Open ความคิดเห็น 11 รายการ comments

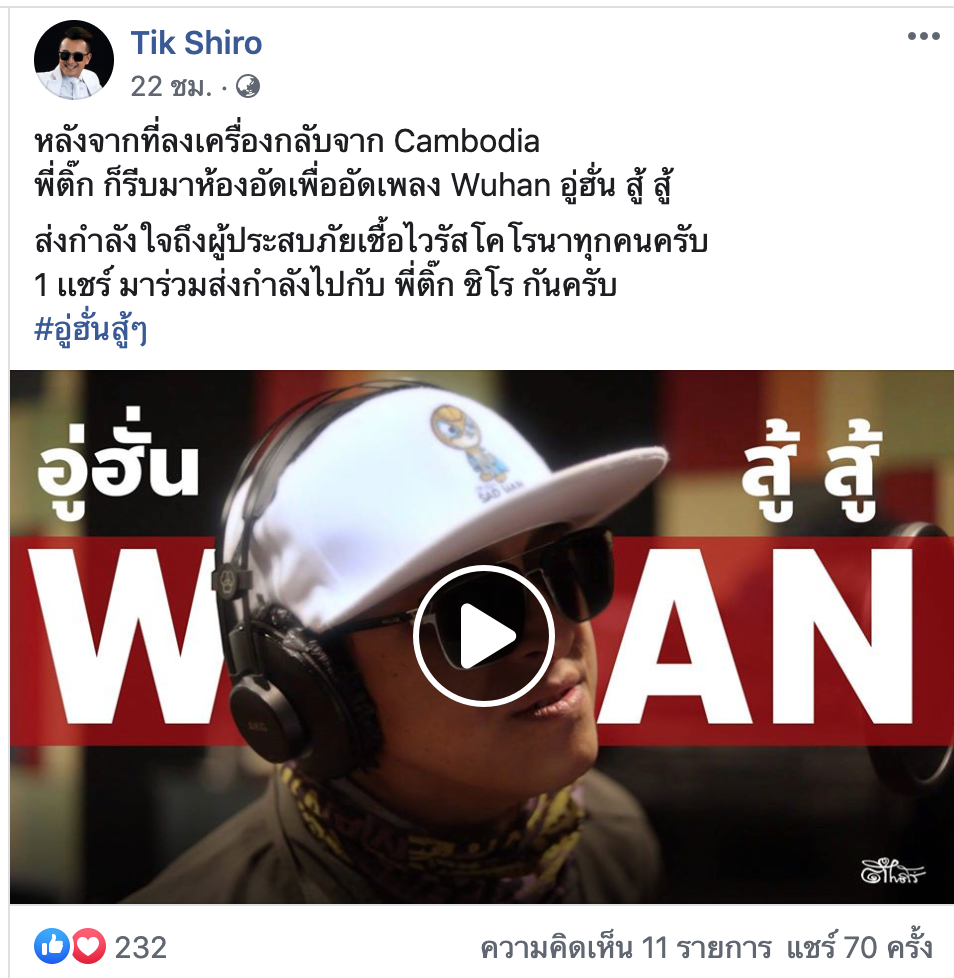pyautogui.click(x=626, y=948)
